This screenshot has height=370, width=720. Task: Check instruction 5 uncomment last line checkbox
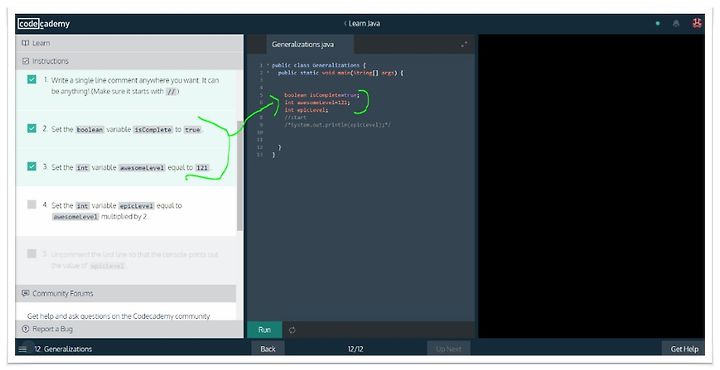(32, 253)
